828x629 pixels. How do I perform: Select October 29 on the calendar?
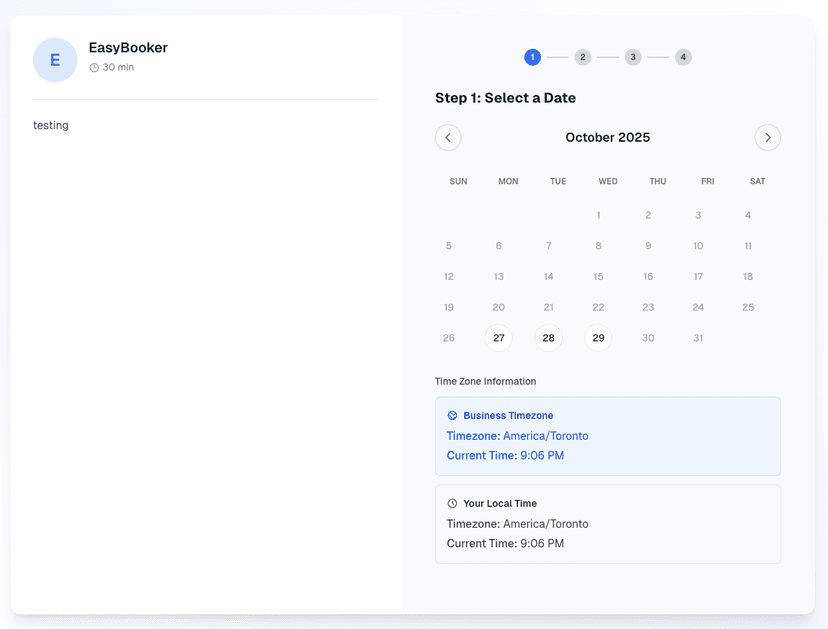598,338
